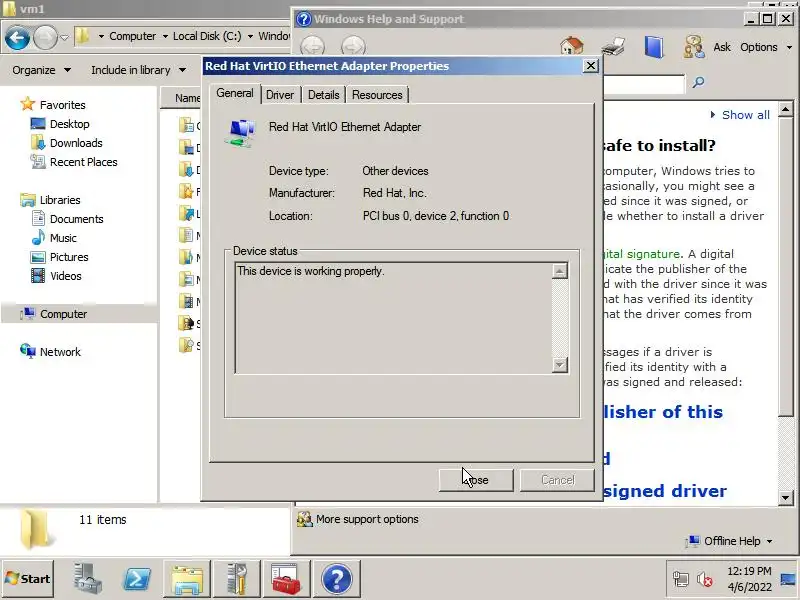Image resolution: width=800 pixels, height=600 pixels.
Task: Switch to Driver tab
Action: point(280,95)
